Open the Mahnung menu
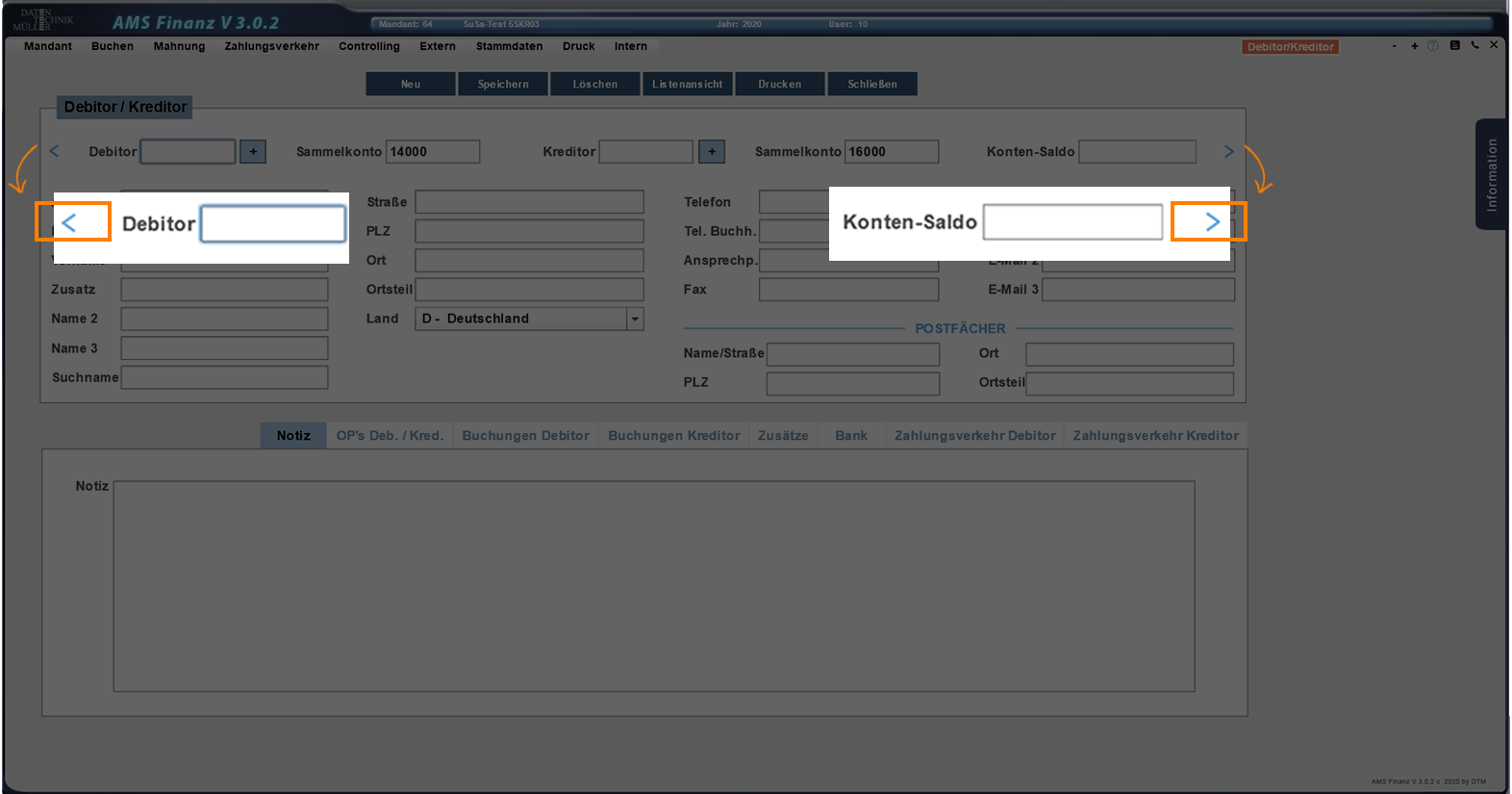This screenshot has height=794, width=1512. [179, 46]
